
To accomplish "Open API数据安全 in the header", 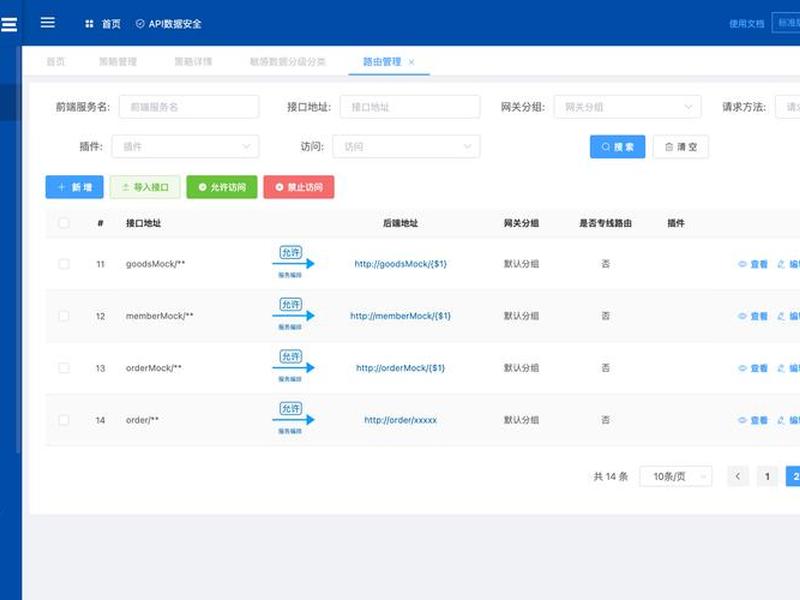I will (x=169, y=24).
